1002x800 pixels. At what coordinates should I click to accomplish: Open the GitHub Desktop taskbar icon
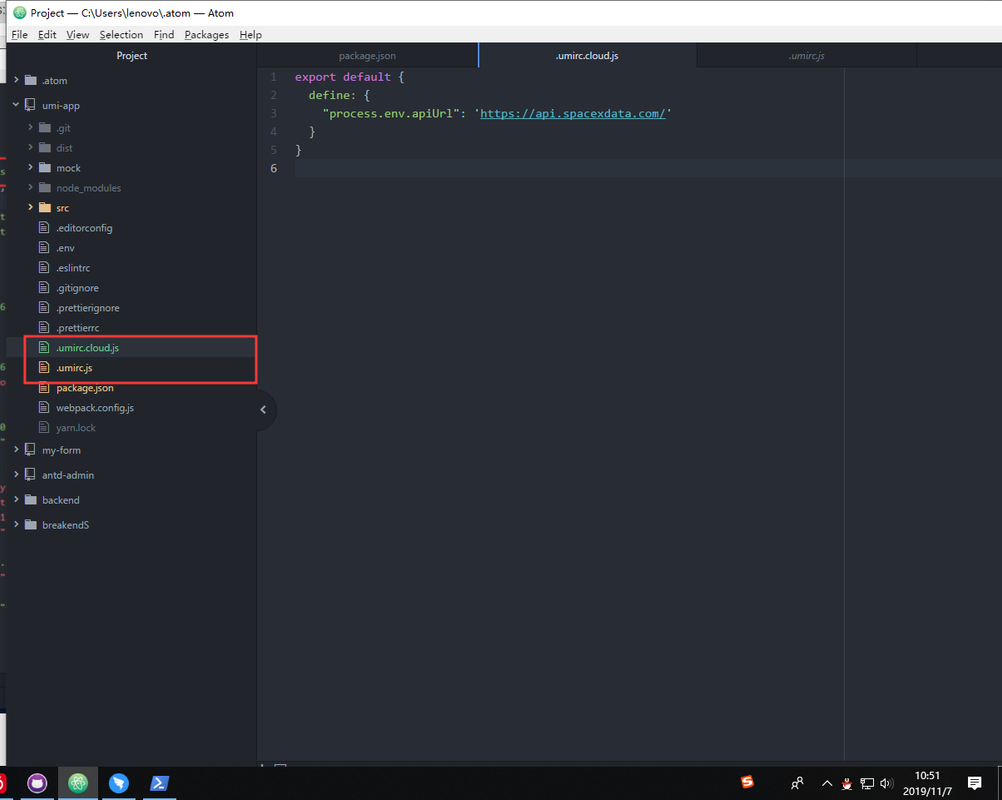tap(37, 783)
